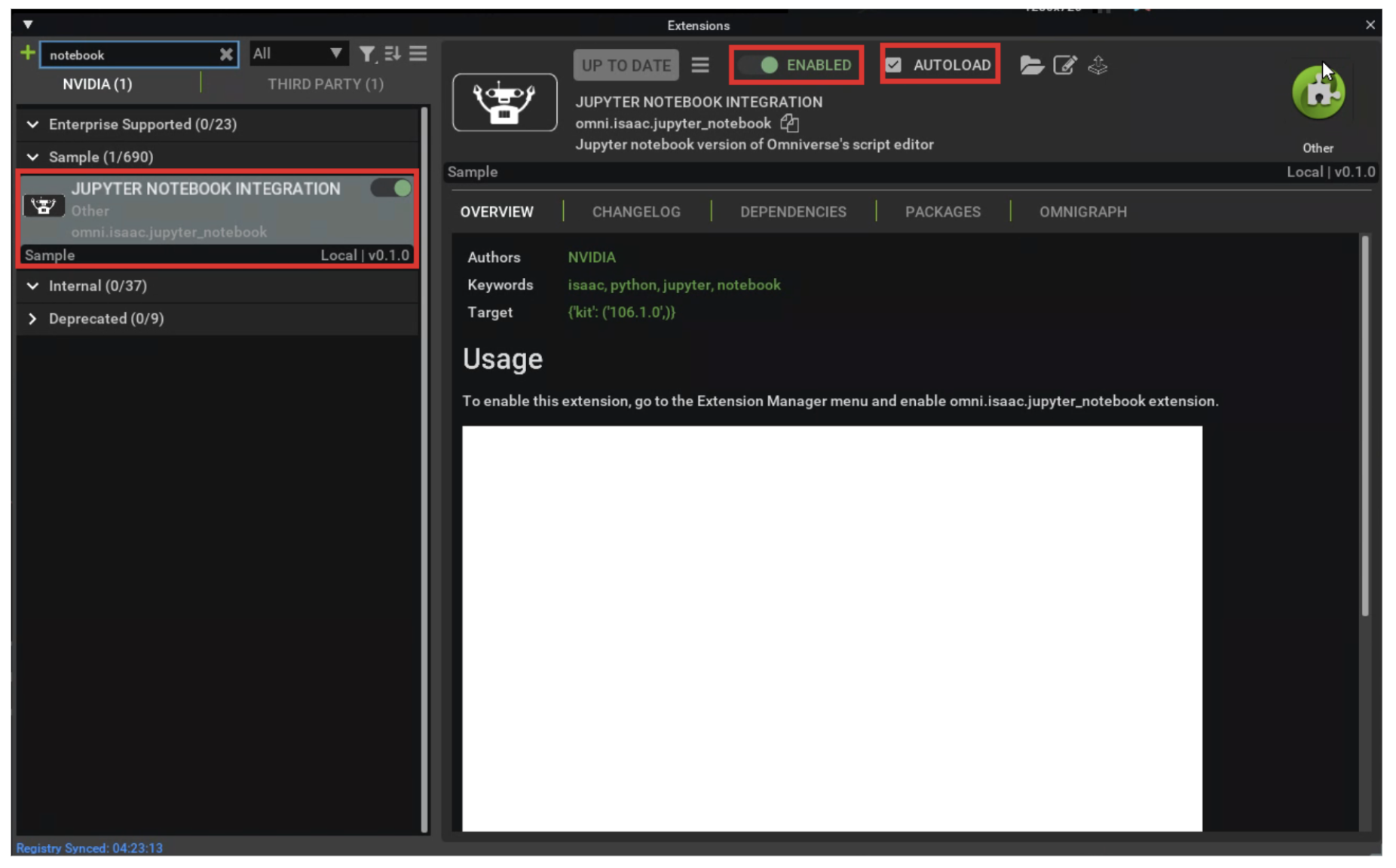Click the Target kit 106.1.0 value
Image resolution: width=1396 pixels, height=868 pixels.
click(621, 312)
